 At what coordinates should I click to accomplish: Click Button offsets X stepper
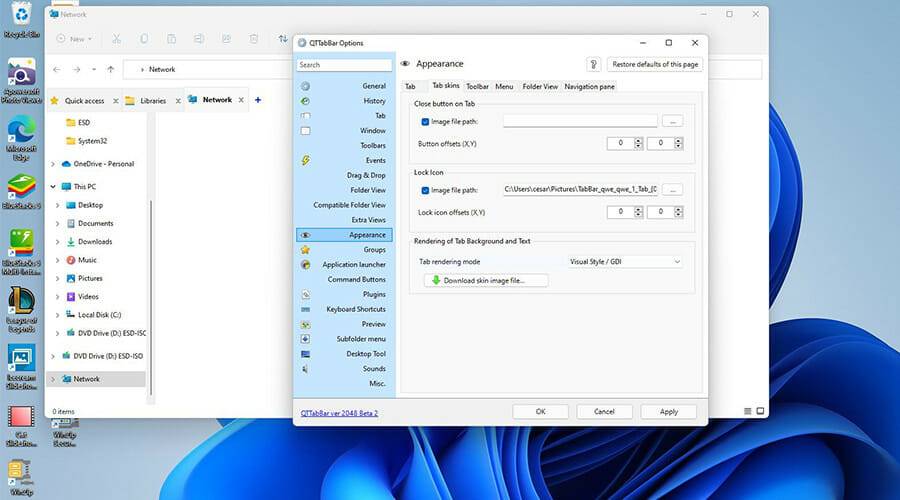coord(638,143)
